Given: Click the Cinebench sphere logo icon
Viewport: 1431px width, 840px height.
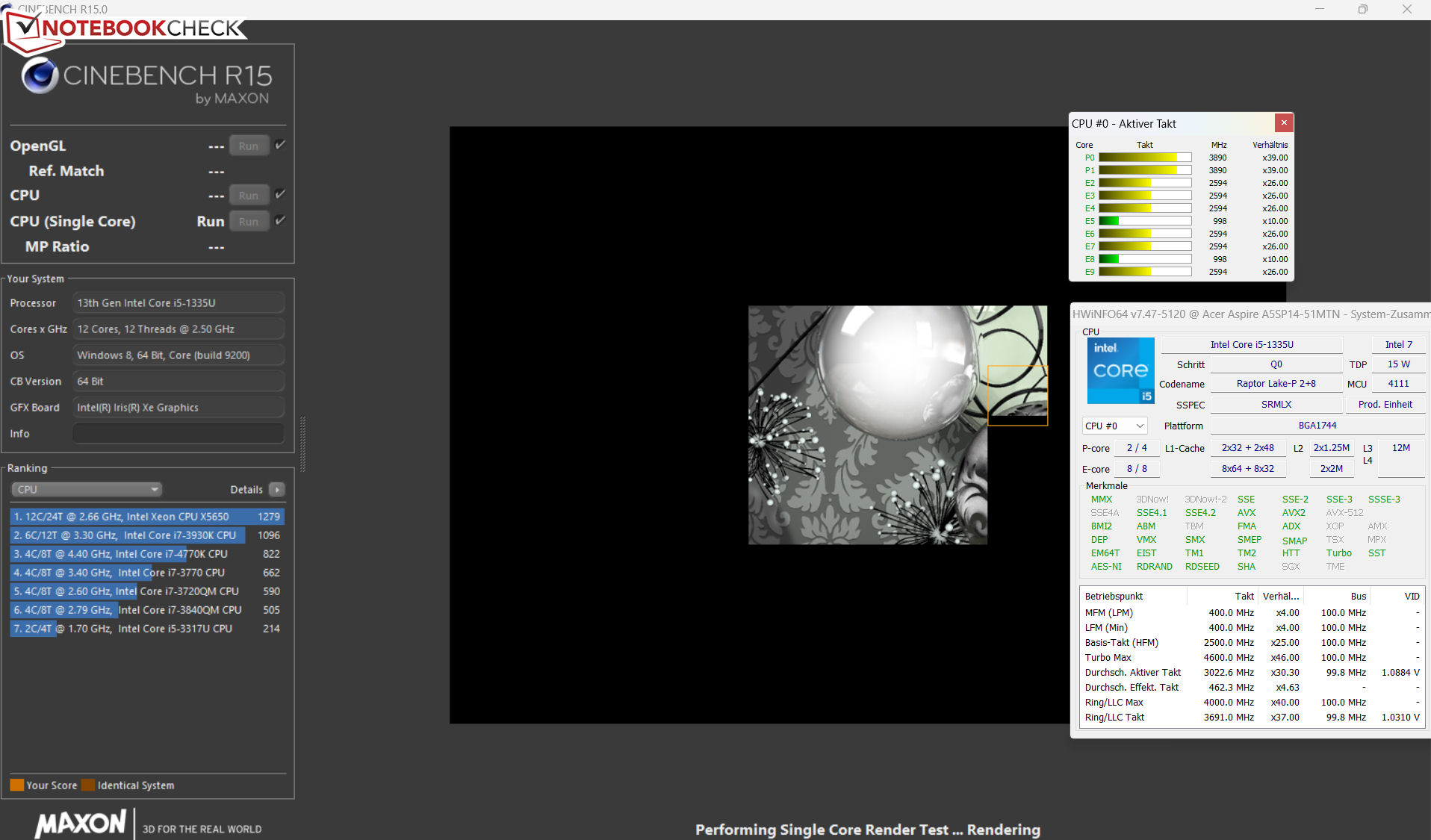Looking at the screenshot, I should 40,75.
